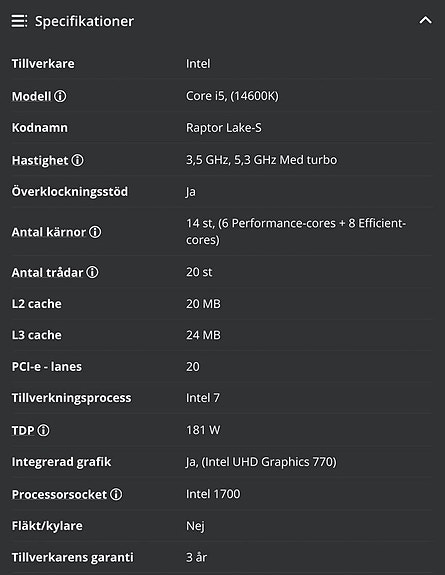Open the Hastighet info icon
445x575 pixels.
pos(77,160)
